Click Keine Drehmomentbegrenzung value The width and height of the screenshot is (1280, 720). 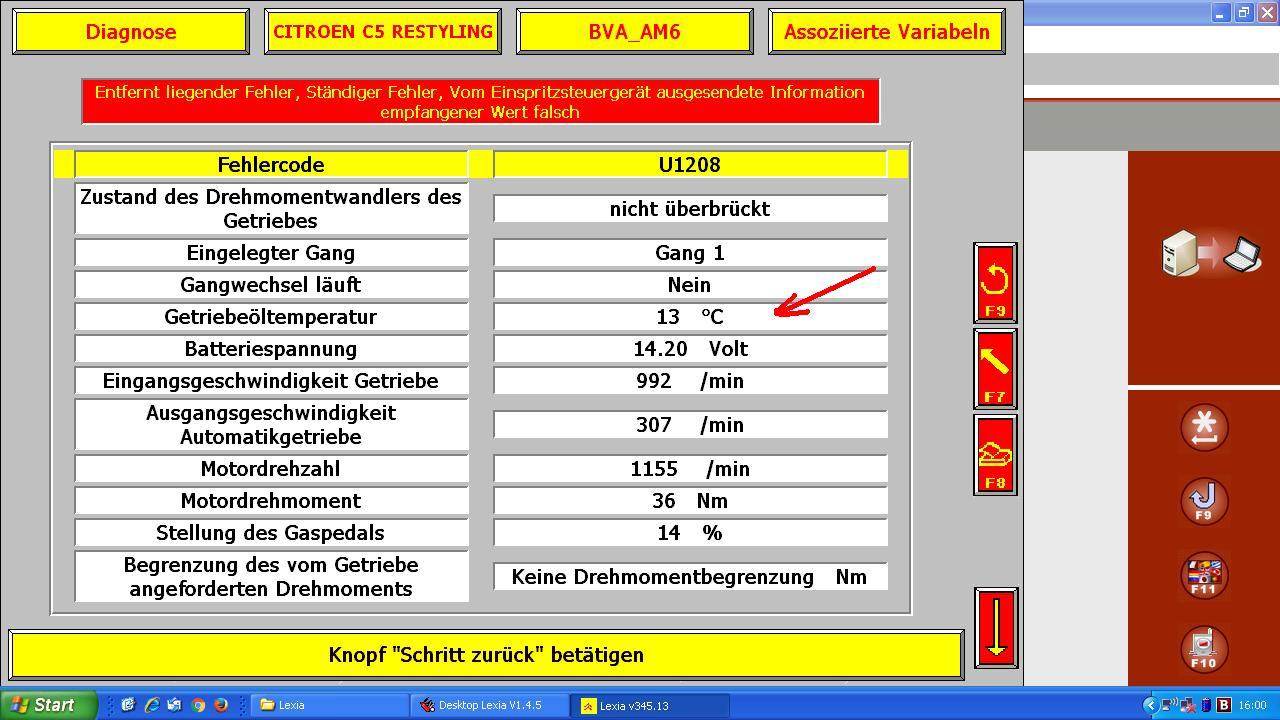(x=690, y=577)
